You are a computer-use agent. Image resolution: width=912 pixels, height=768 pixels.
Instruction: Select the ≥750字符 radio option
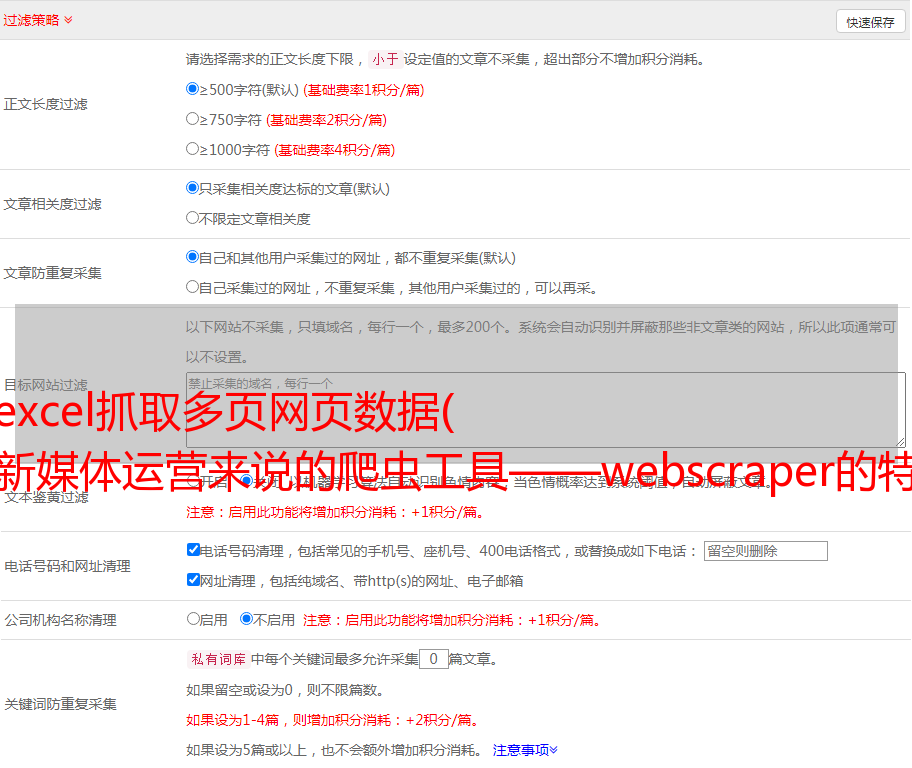click(x=192, y=119)
